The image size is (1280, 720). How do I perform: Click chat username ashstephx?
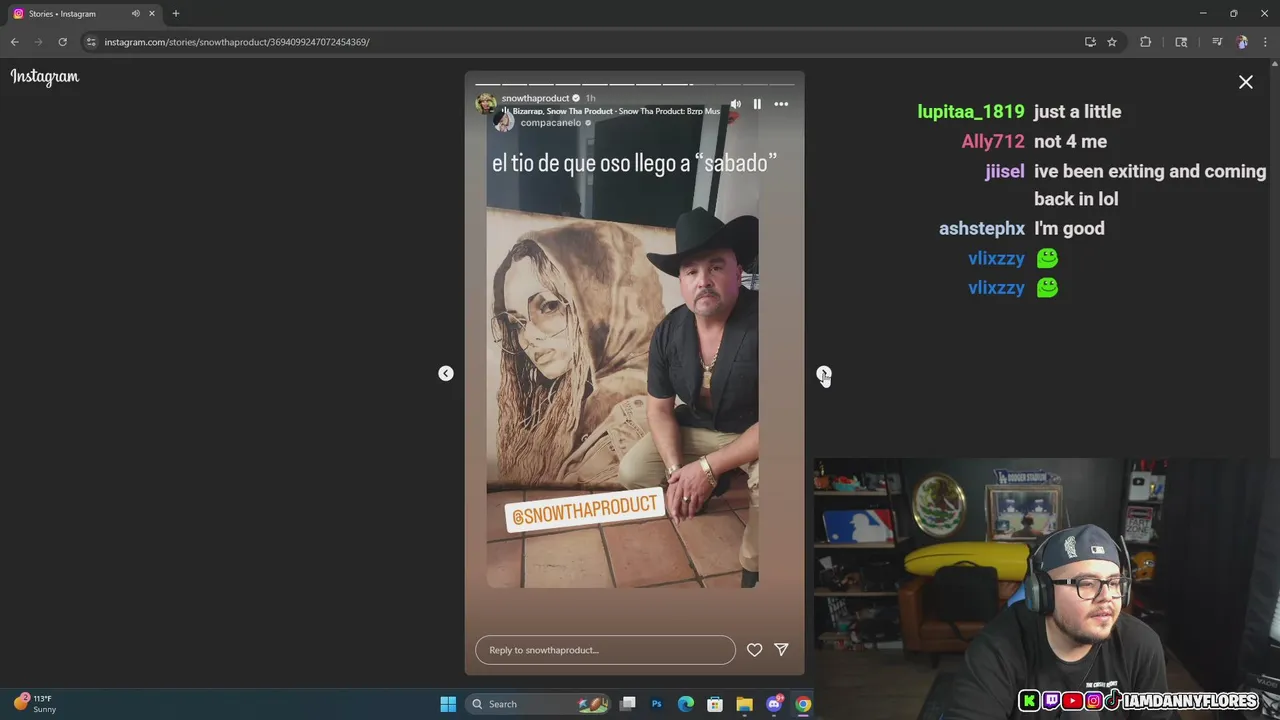982,229
